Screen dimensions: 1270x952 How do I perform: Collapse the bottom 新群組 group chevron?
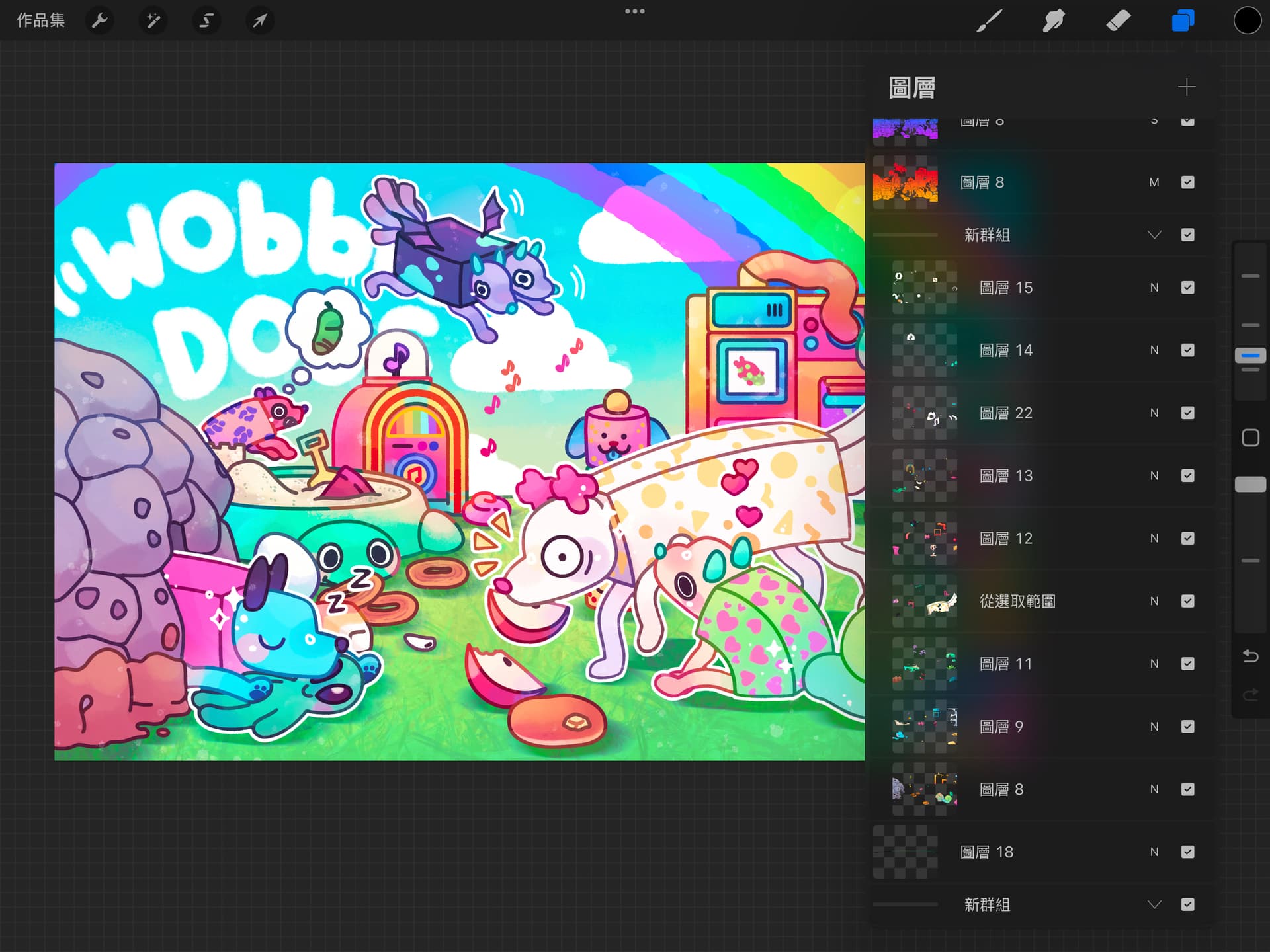(x=1154, y=904)
